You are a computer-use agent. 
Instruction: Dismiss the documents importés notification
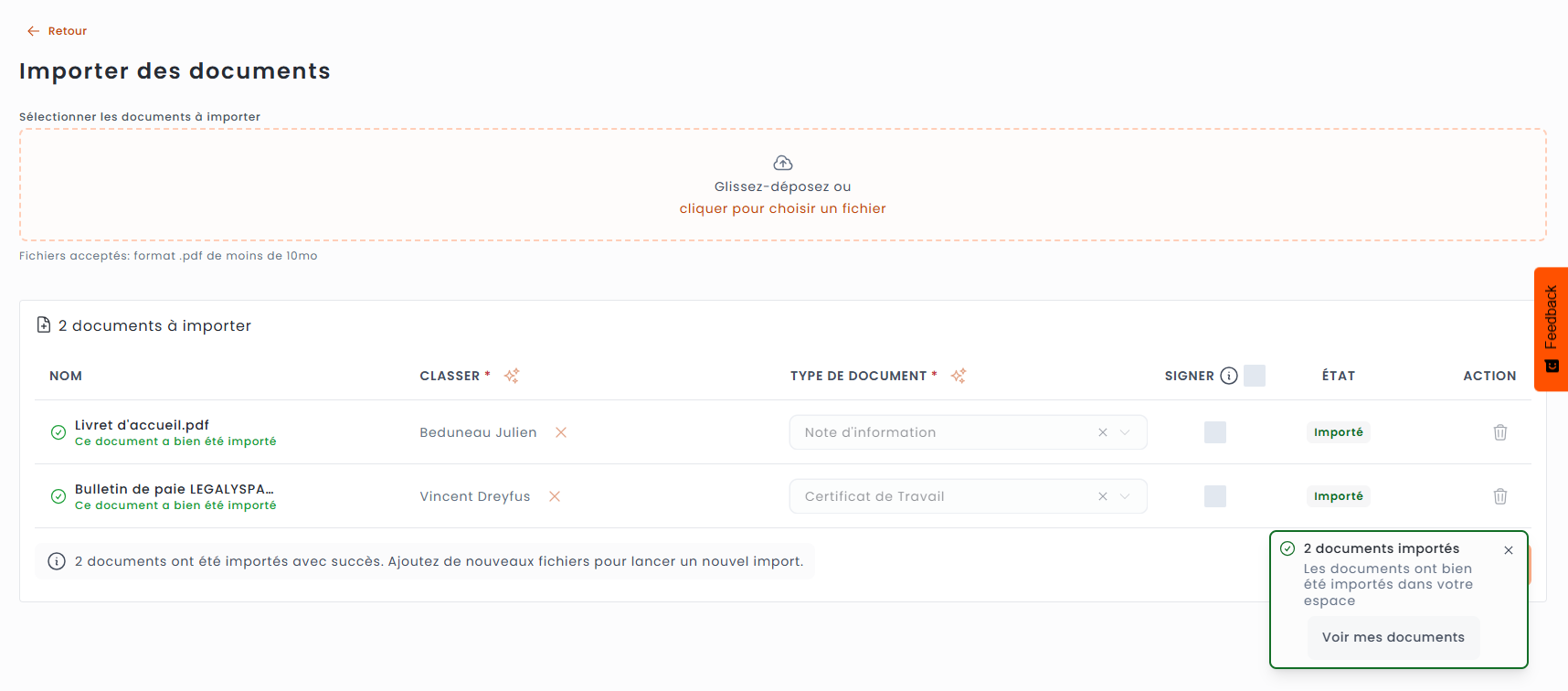1509,550
